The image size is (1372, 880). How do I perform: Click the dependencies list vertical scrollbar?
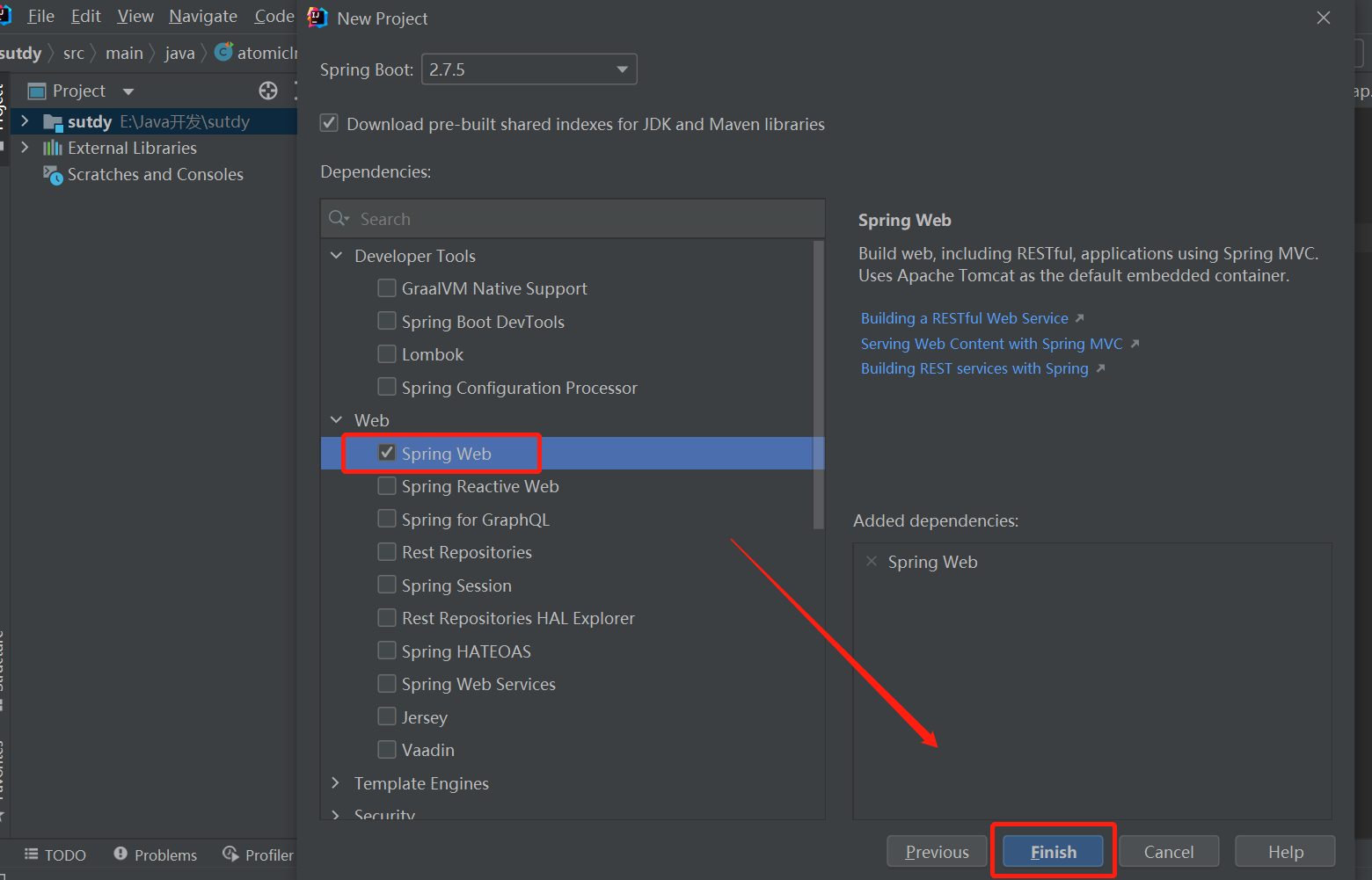[x=819, y=387]
